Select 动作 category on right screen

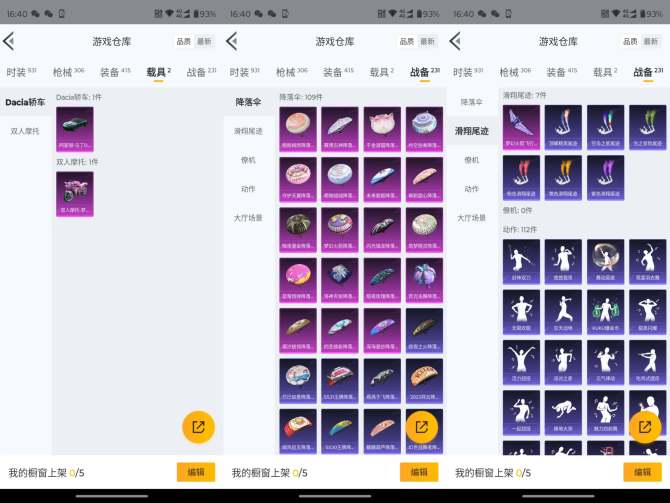coord(472,189)
